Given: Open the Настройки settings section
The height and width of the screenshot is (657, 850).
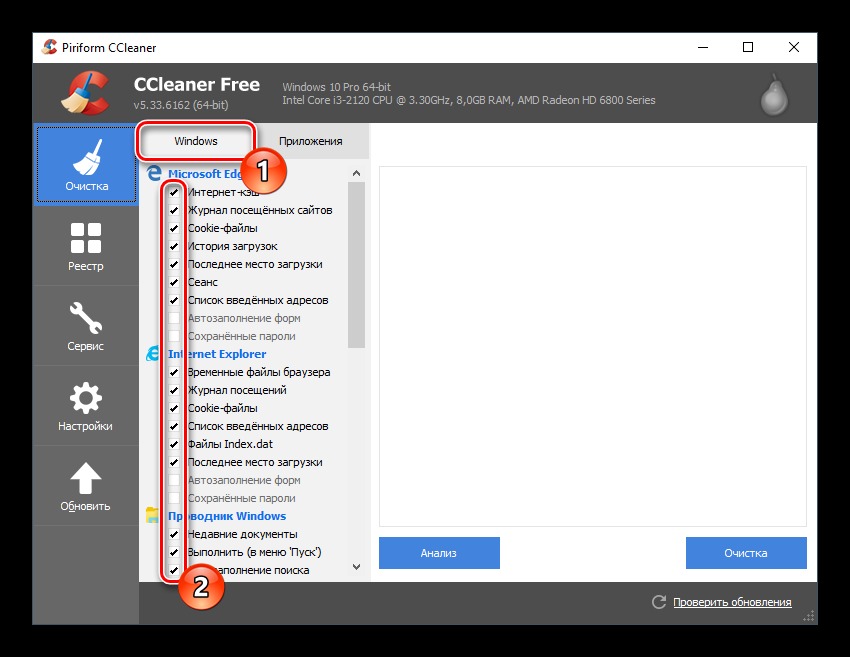Looking at the screenshot, I should point(86,406).
